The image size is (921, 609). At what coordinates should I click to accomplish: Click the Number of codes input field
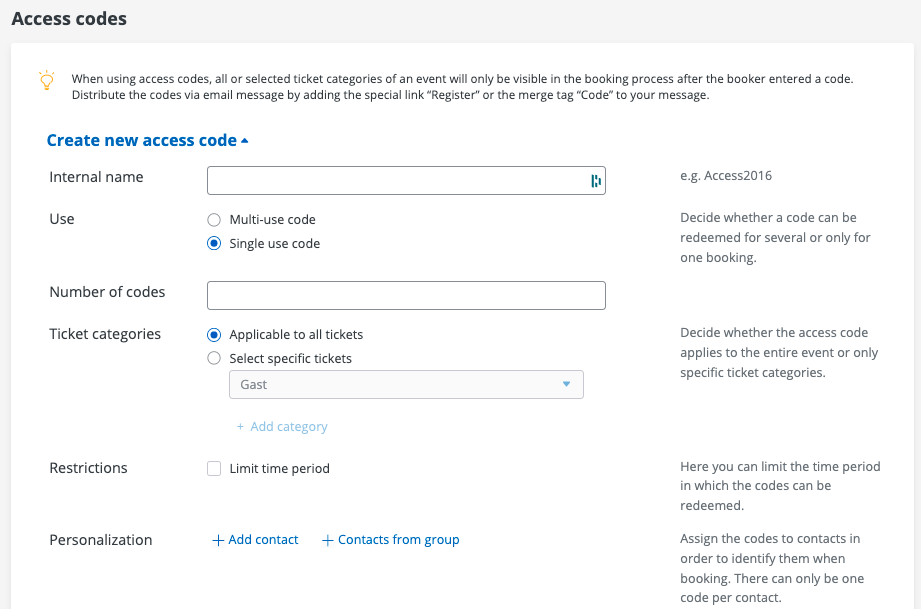406,296
